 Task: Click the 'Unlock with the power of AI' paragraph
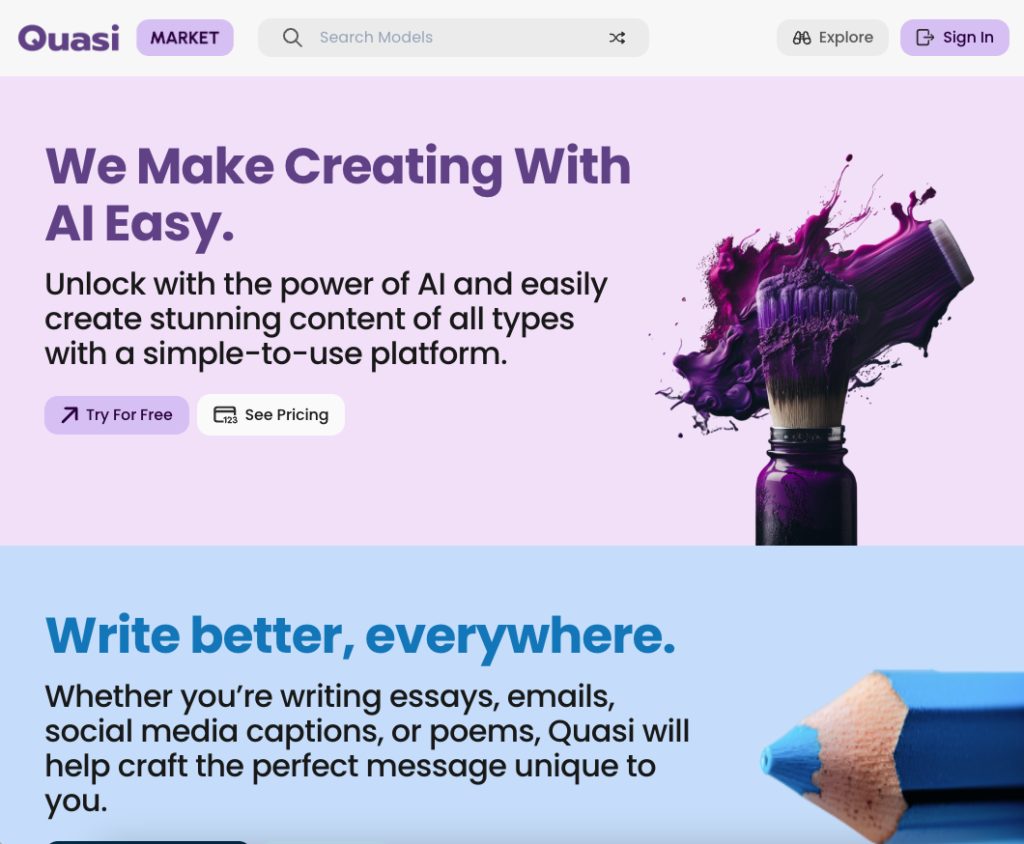[326, 319]
